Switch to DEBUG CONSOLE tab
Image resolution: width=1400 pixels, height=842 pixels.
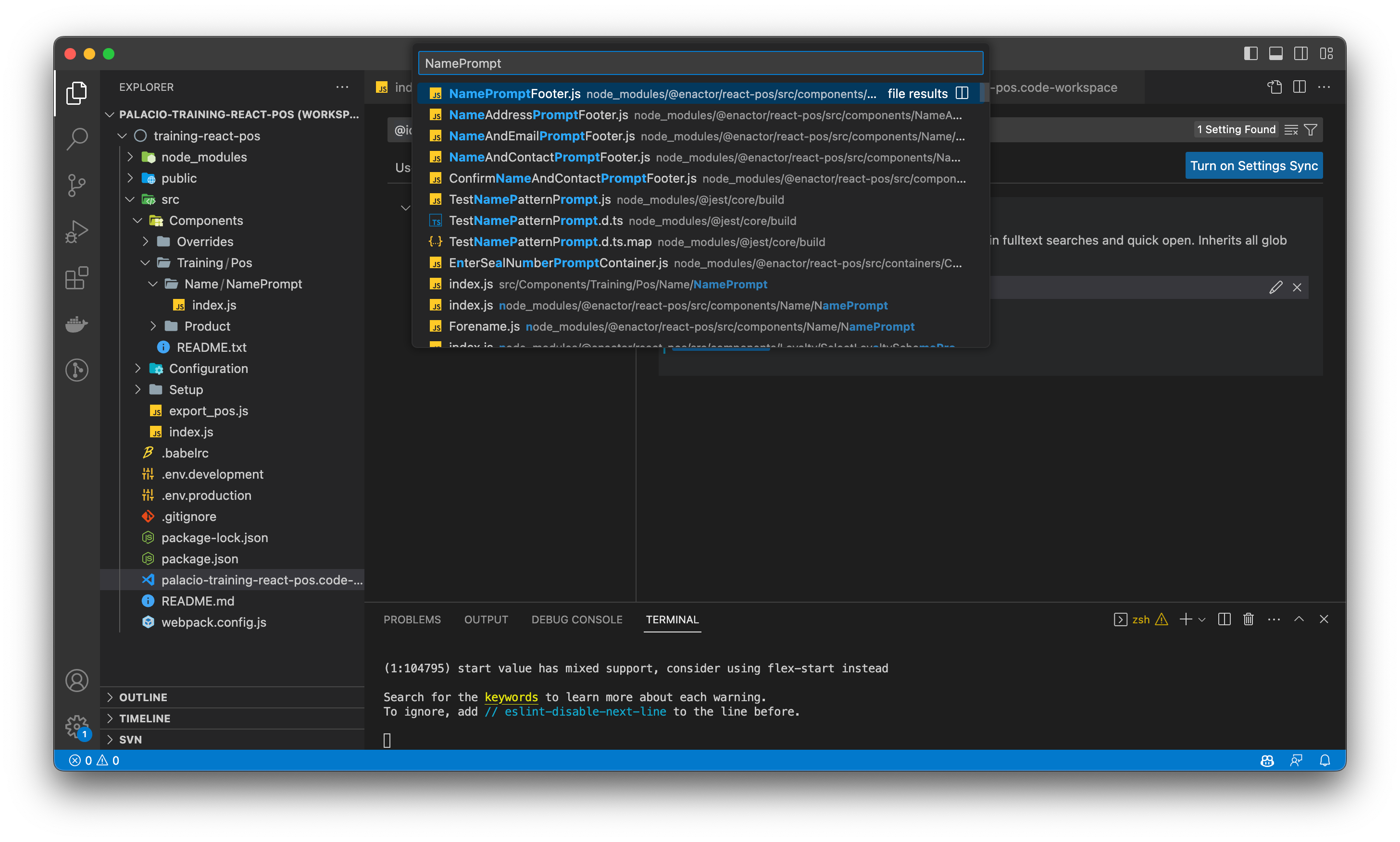[576, 619]
